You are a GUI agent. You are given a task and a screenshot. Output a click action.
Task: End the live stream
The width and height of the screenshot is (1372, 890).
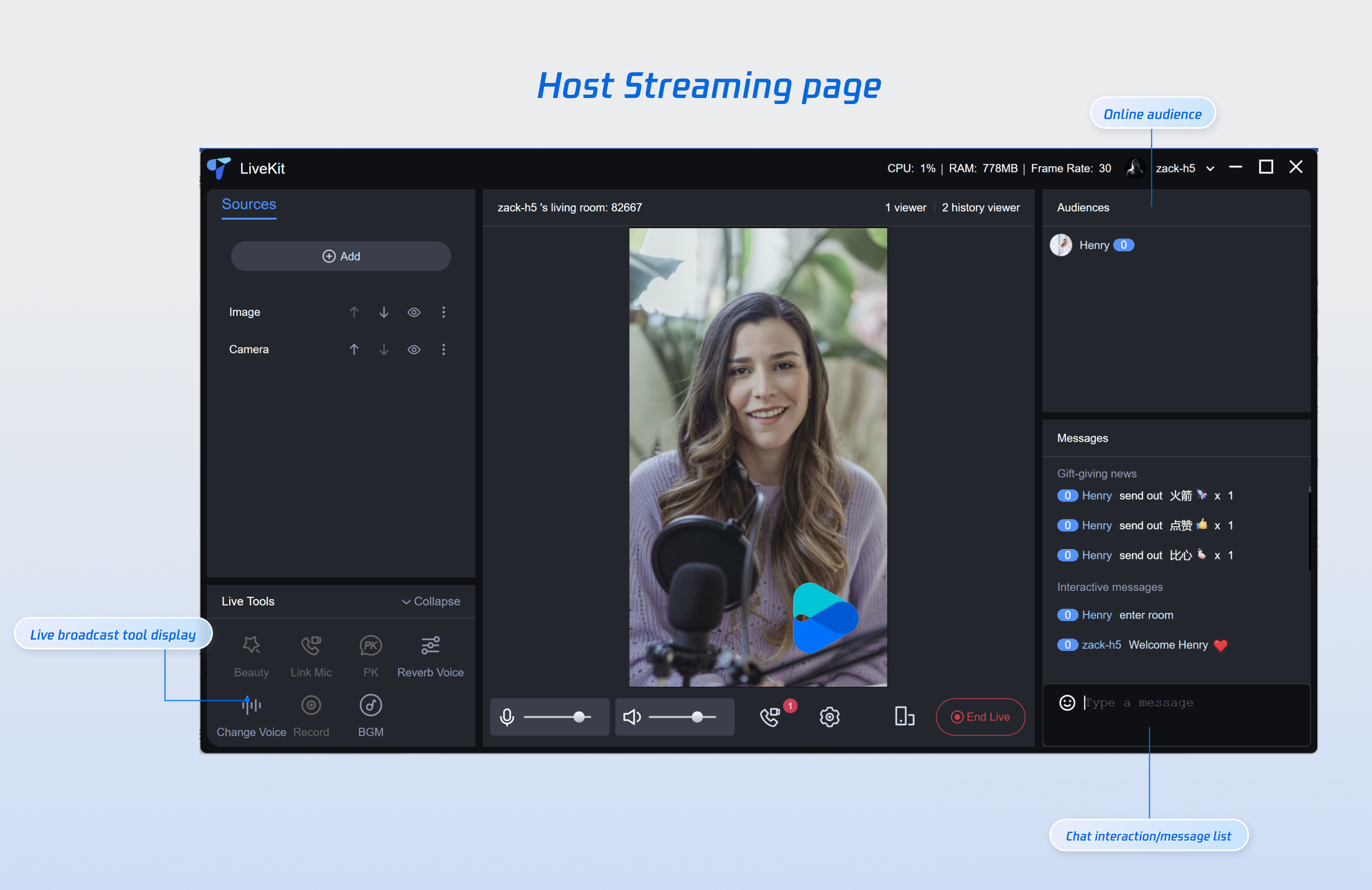pyautogui.click(x=980, y=717)
